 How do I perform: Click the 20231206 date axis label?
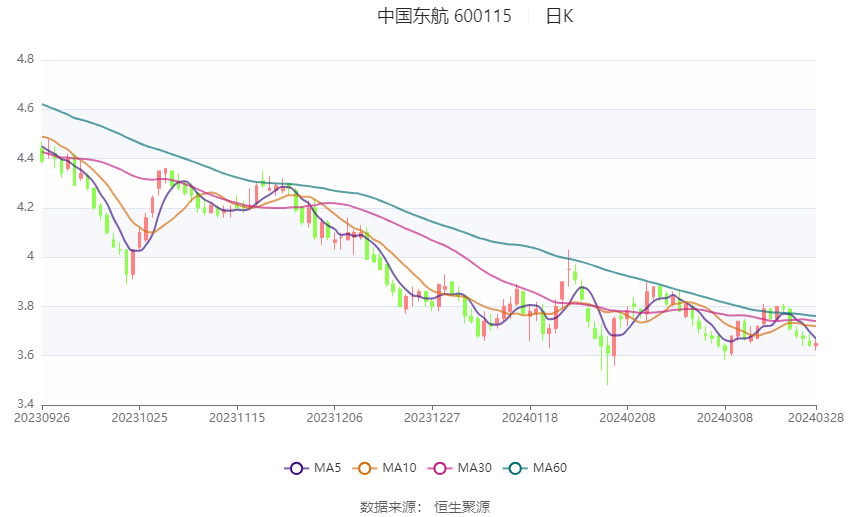click(x=334, y=418)
